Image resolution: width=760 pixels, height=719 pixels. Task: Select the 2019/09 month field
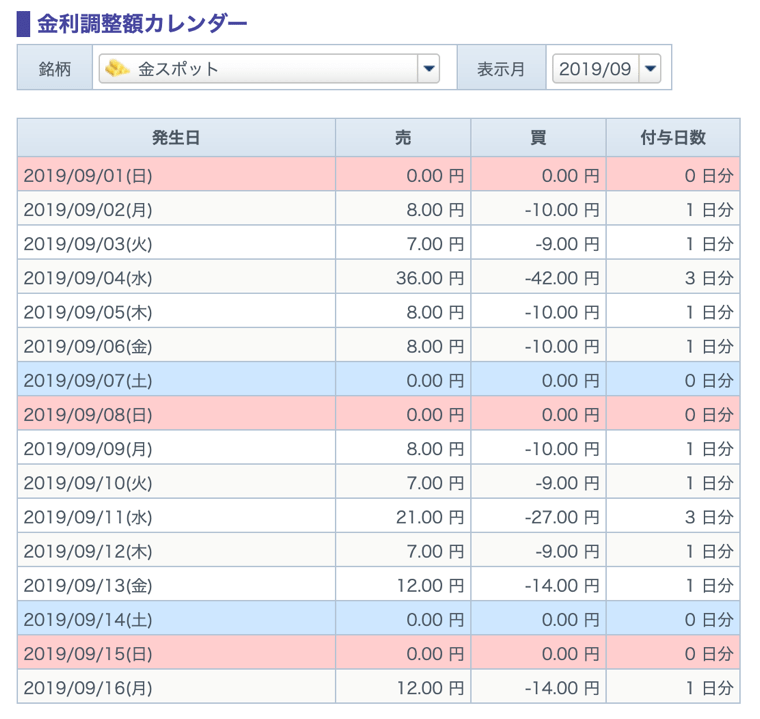606,68
